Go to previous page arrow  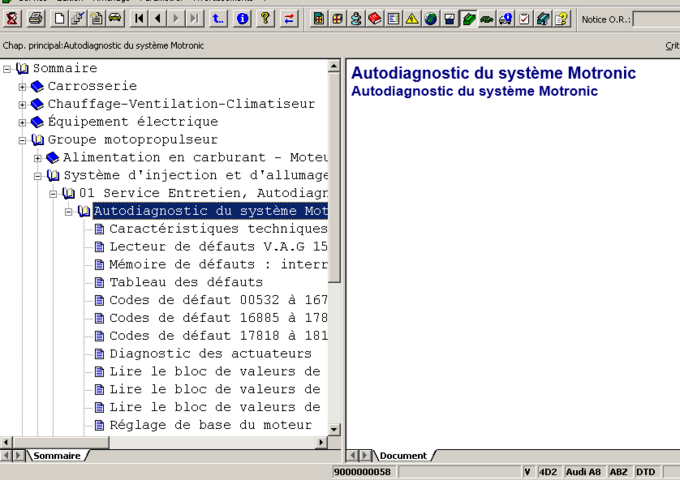click(158, 19)
